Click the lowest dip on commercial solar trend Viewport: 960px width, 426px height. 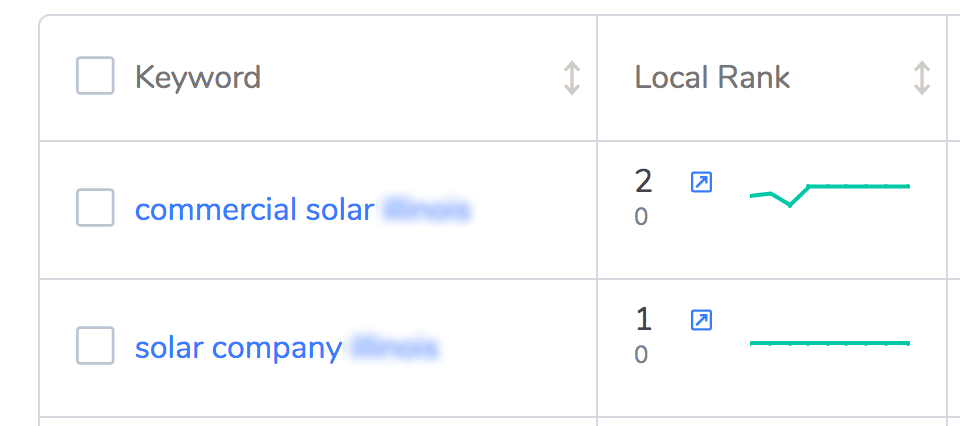[789, 205]
